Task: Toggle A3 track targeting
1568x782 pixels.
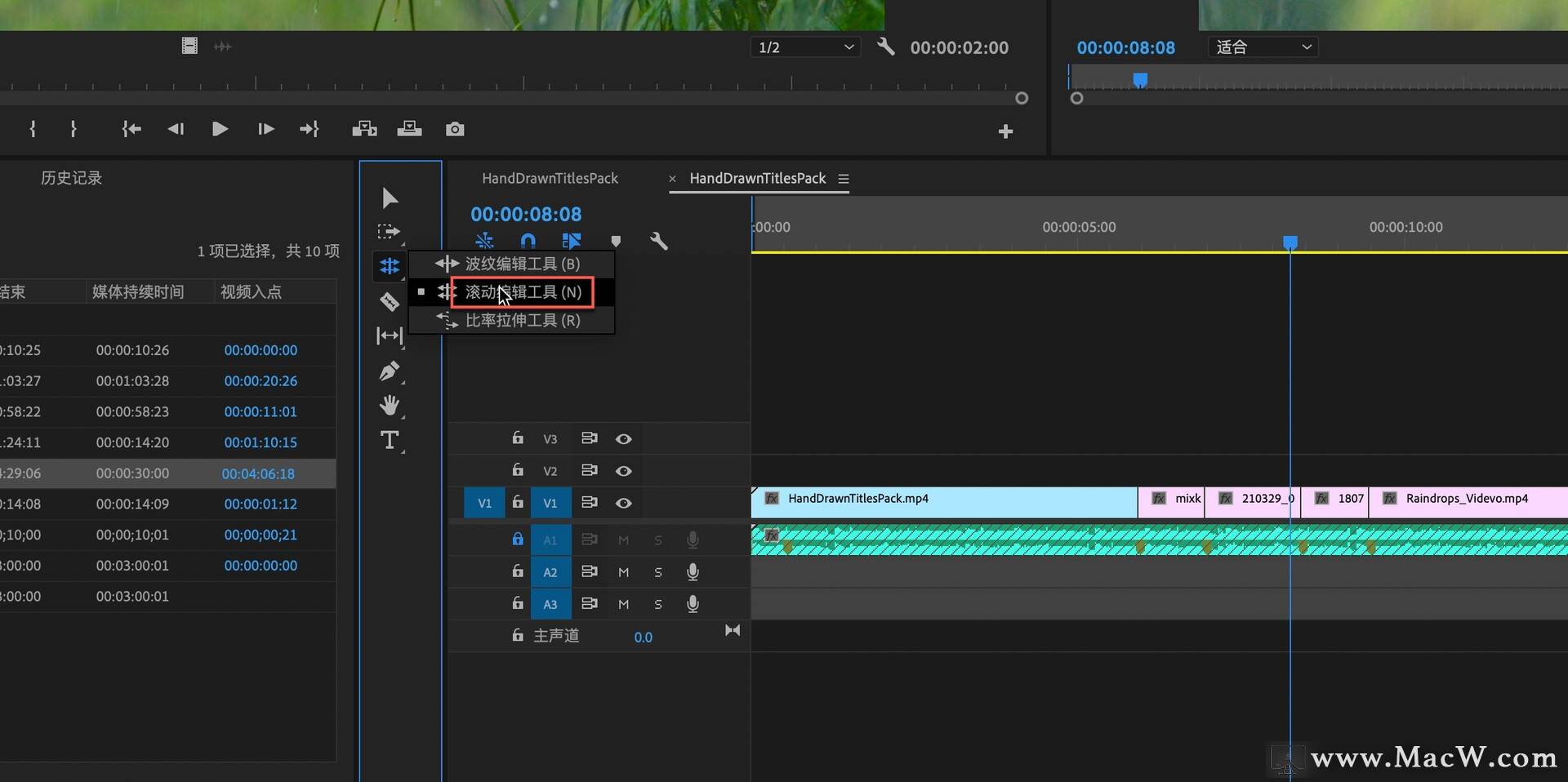Action: pyautogui.click(x=550, y=604)
